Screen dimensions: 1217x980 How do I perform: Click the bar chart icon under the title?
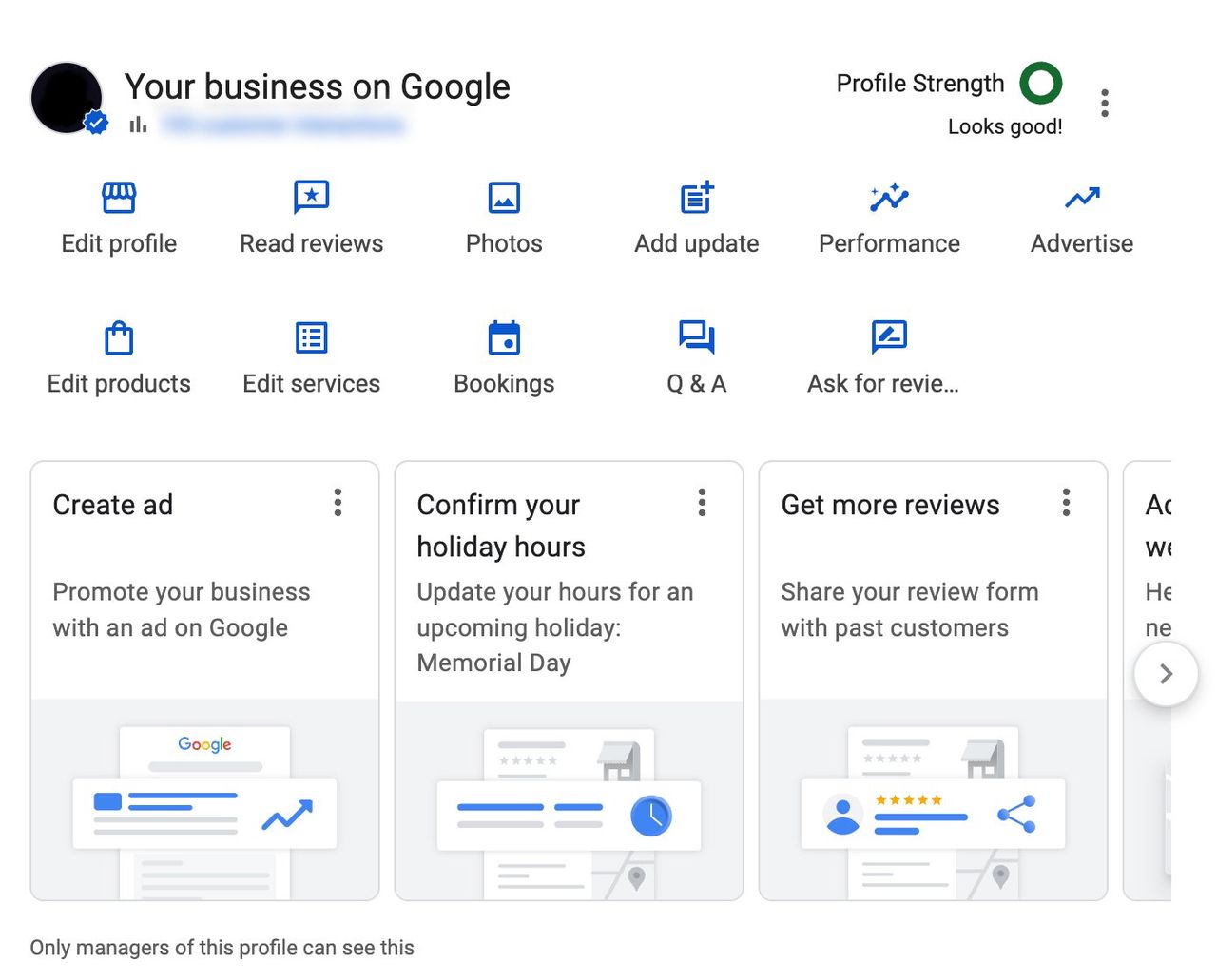(139, 125)
